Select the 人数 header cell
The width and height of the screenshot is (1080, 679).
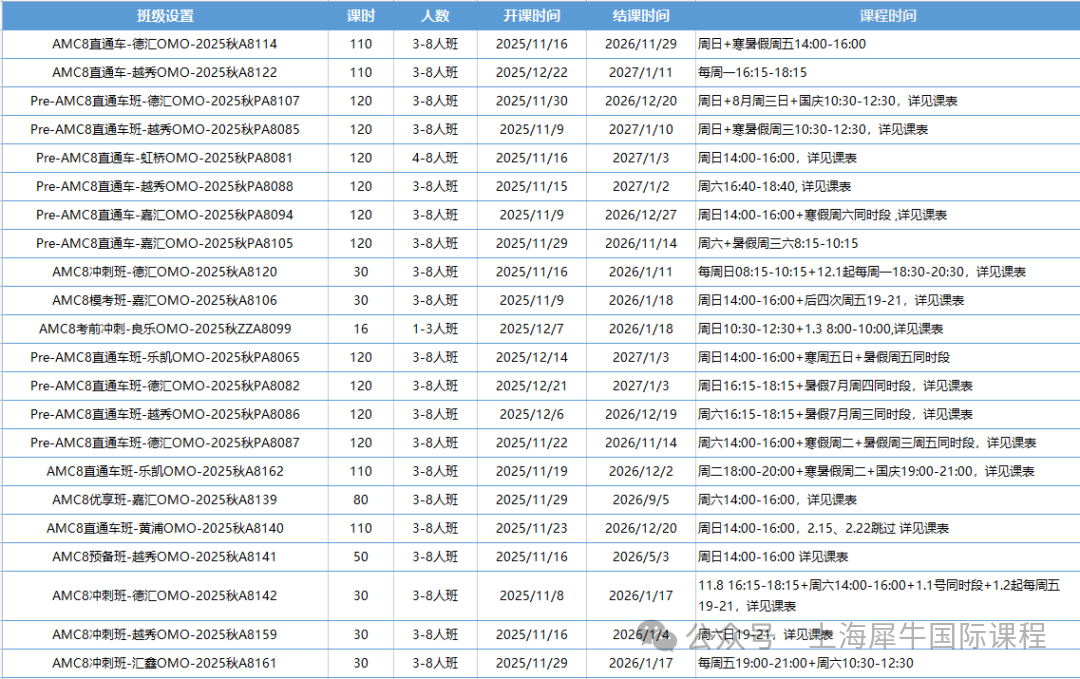436,16
